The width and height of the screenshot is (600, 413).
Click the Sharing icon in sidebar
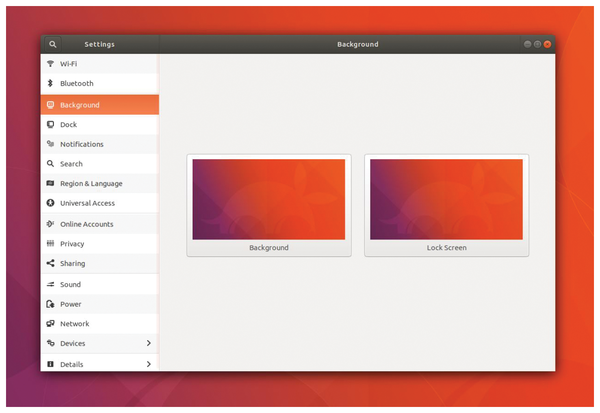coord(50,264)
